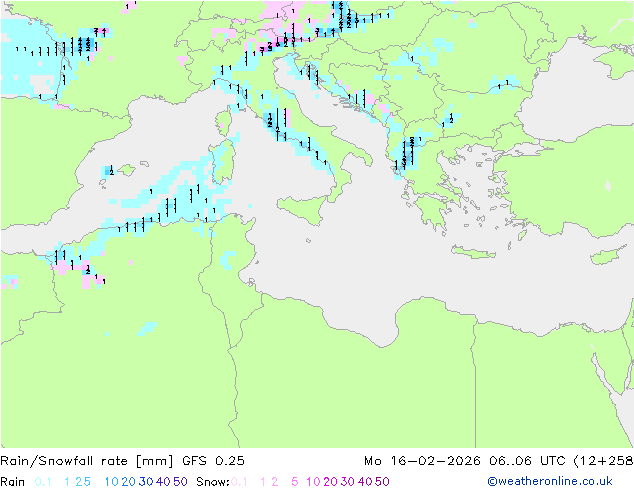Screen dimensions: 634x490
Task: Pick the Rain legend 20 value
Action: pos(129,482)
